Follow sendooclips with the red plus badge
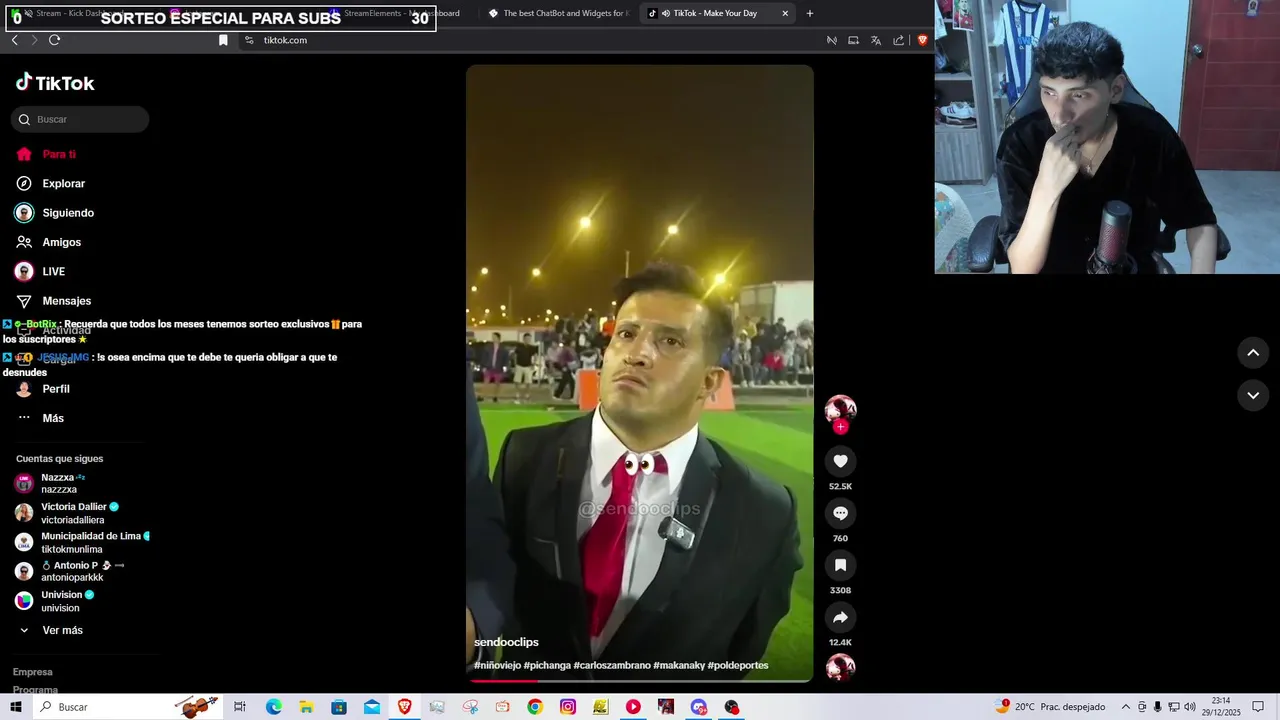 (x=840, y=427)
